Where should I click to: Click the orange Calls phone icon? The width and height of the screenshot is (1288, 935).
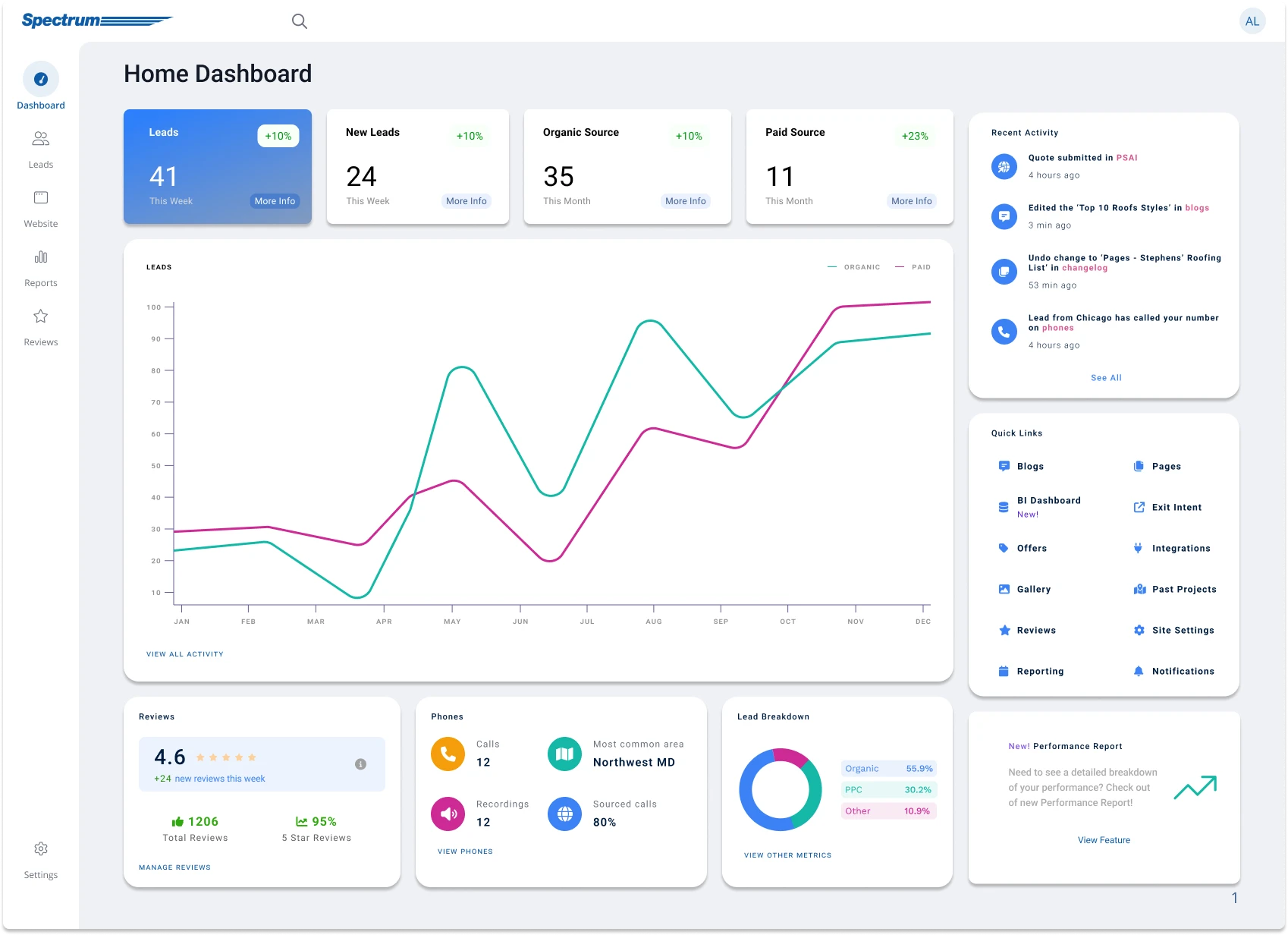pos(448,754)
